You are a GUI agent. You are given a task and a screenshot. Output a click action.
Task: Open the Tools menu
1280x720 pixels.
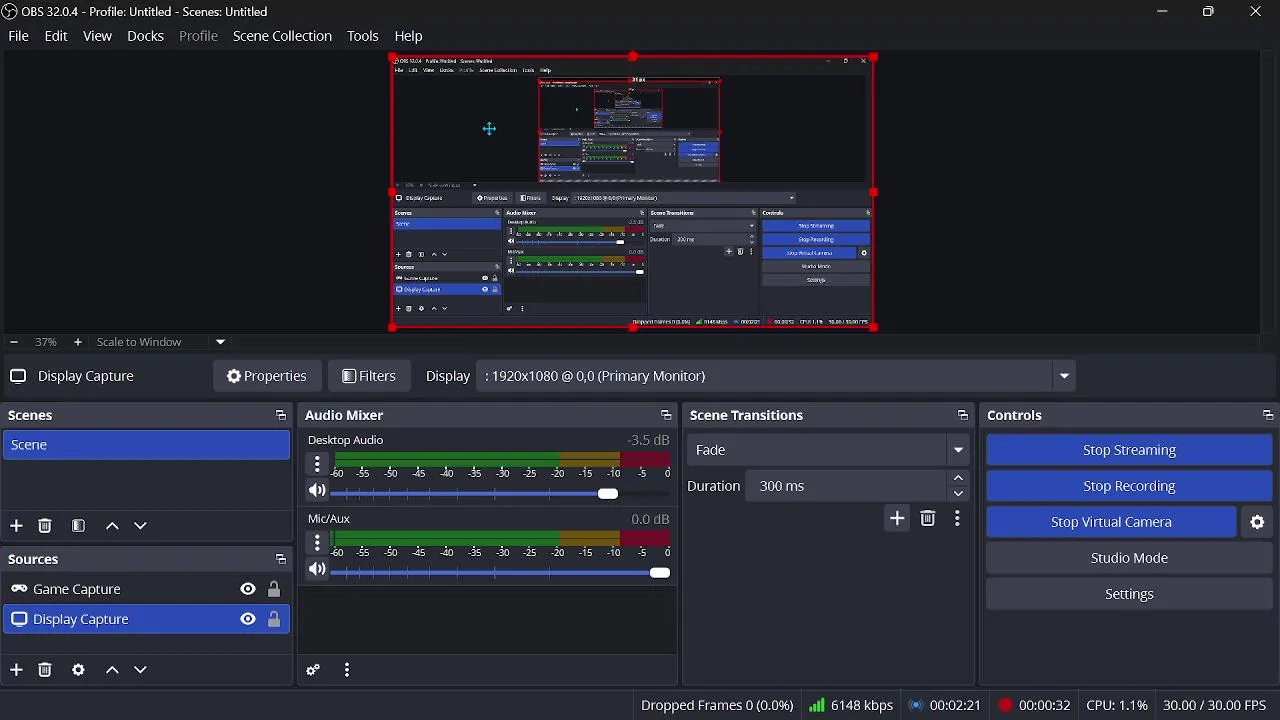click(x=363, y=36)
